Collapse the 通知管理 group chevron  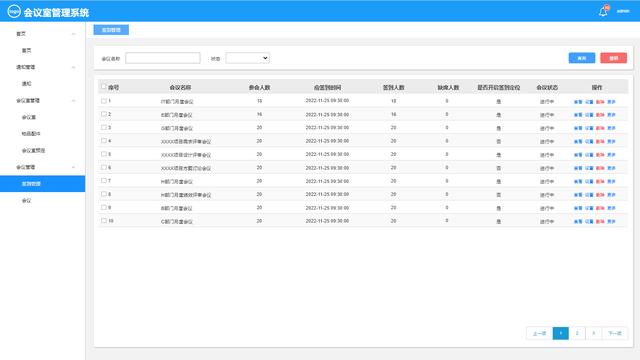[x=73, y=67]
